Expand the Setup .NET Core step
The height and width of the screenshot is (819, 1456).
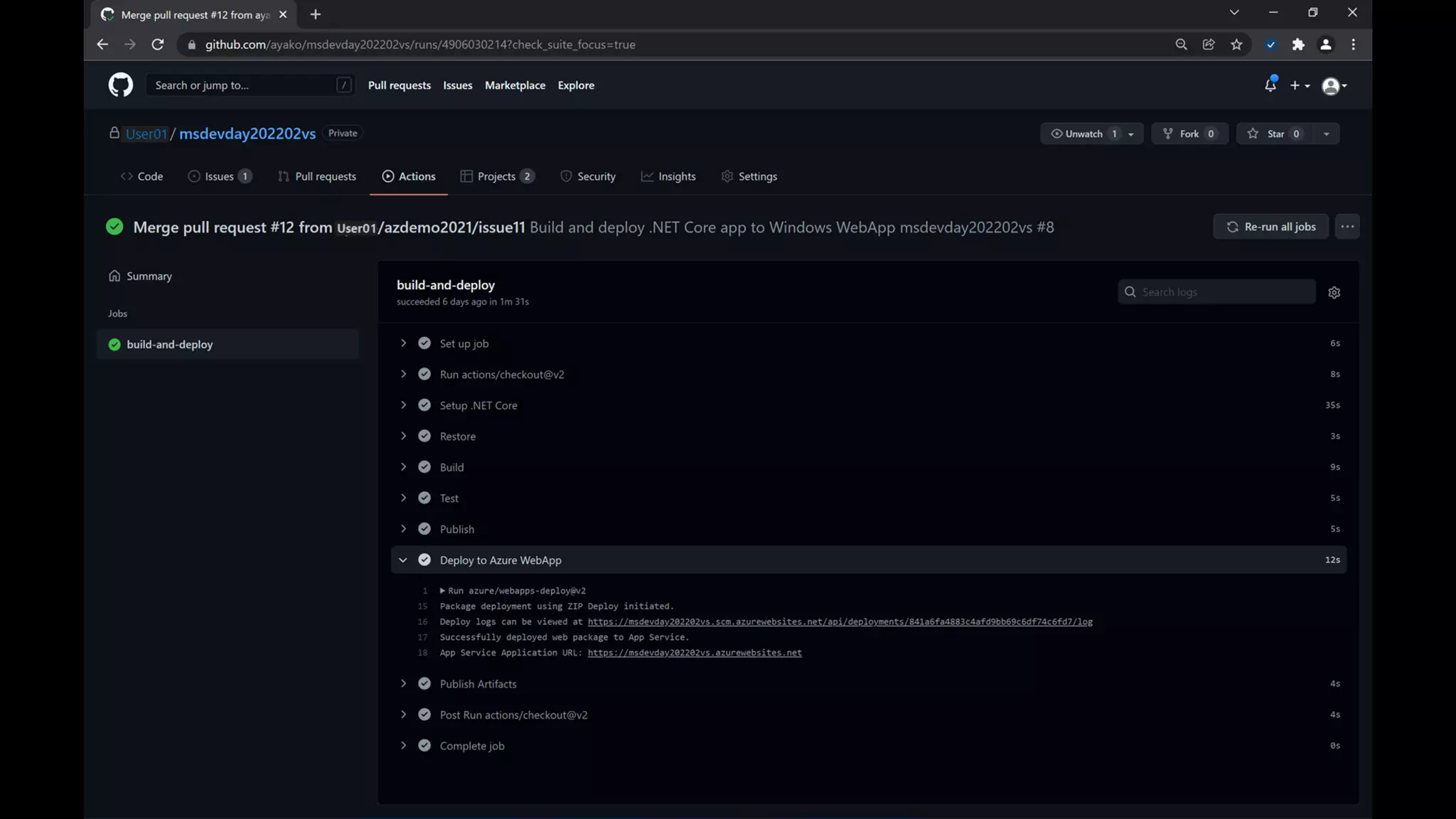(x=403, y=405)
